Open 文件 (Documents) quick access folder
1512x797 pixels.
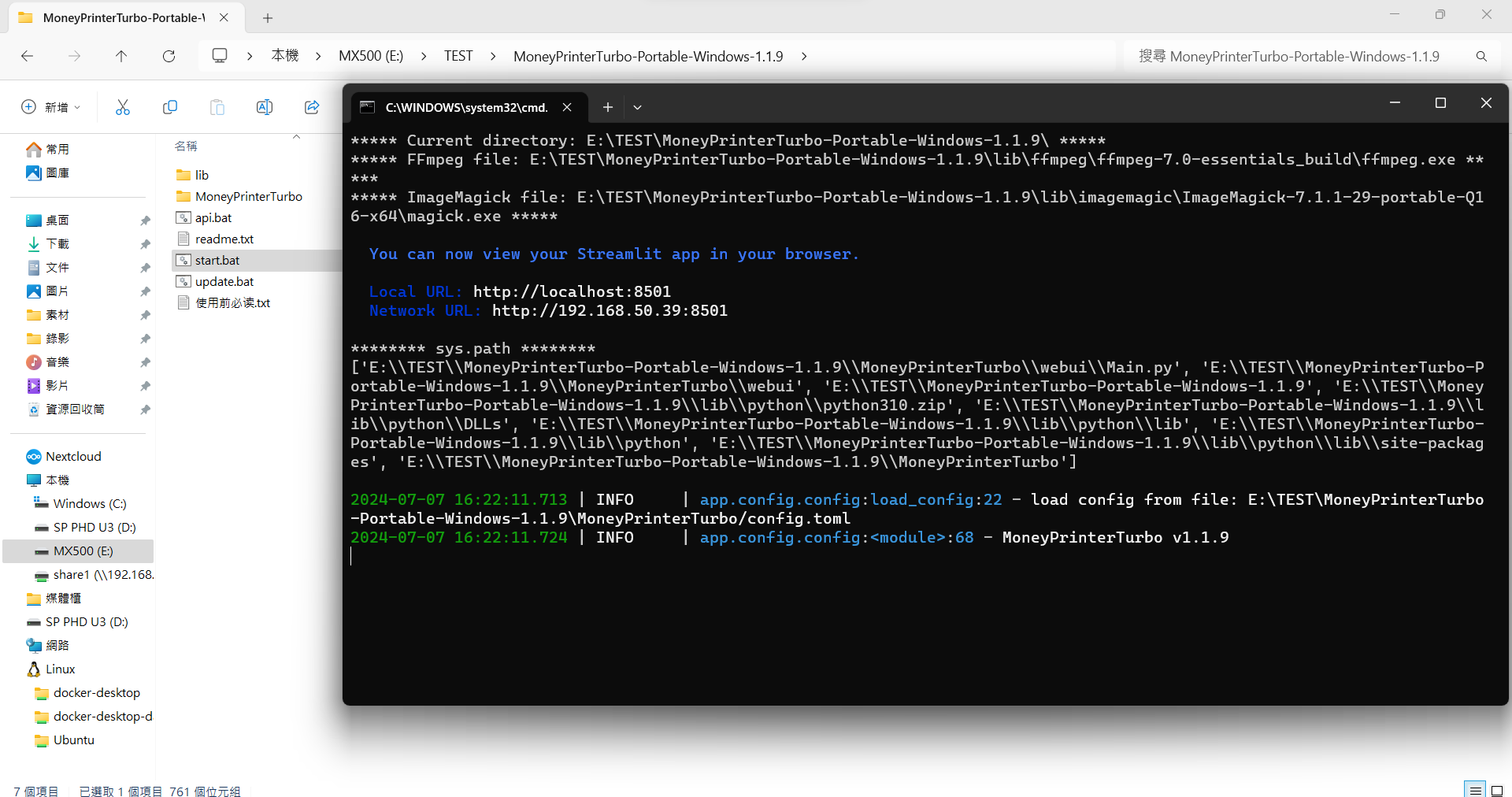[x=57, y=267]
